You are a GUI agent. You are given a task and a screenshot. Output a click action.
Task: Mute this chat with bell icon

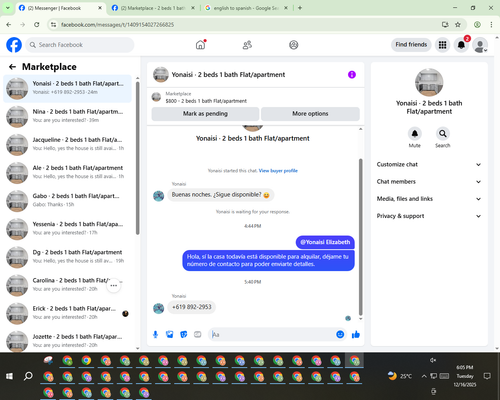415,134
